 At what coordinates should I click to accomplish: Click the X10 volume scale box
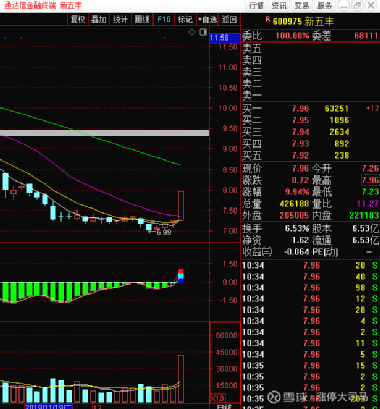218,398
